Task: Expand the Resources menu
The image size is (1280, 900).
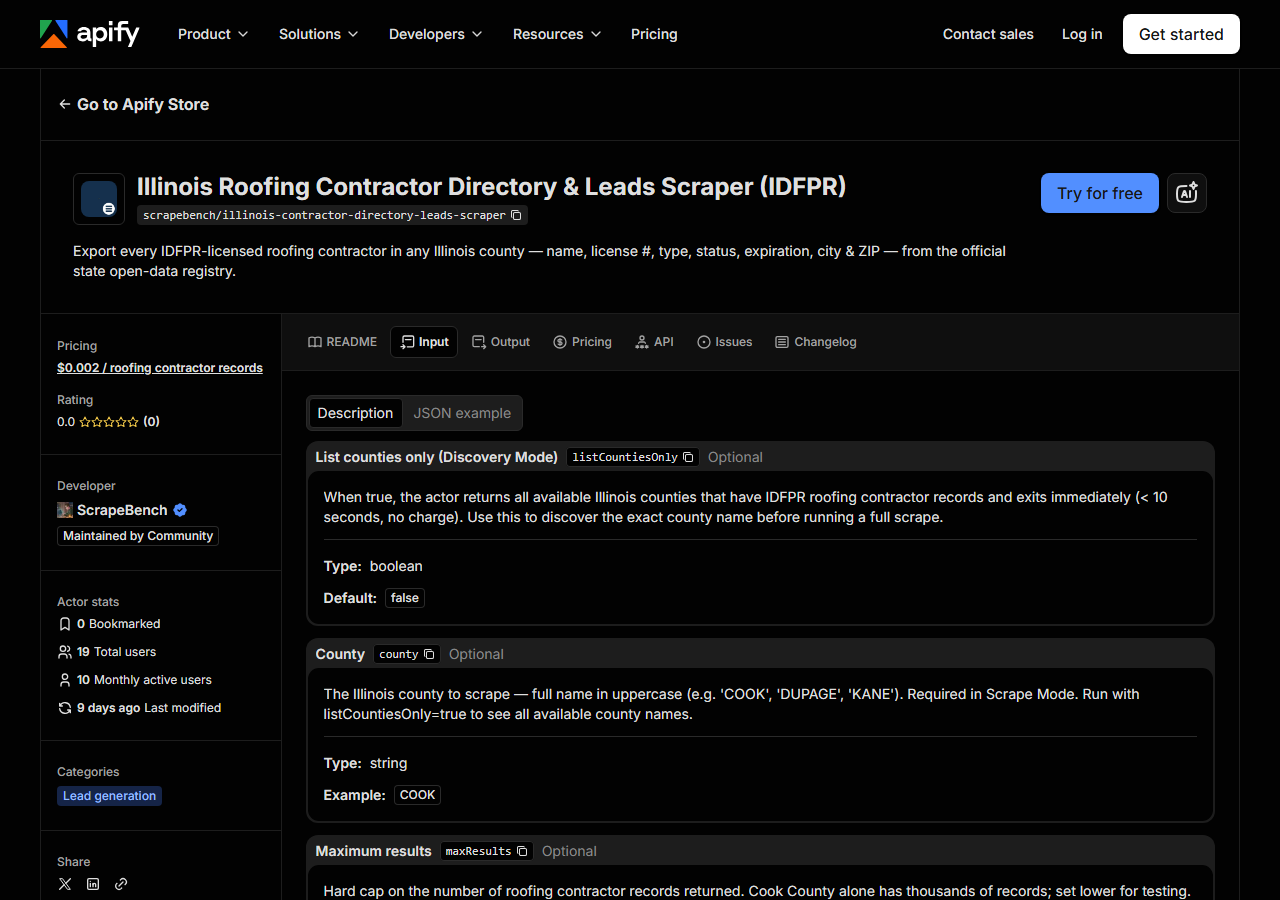Action: (x=557, y=34)
